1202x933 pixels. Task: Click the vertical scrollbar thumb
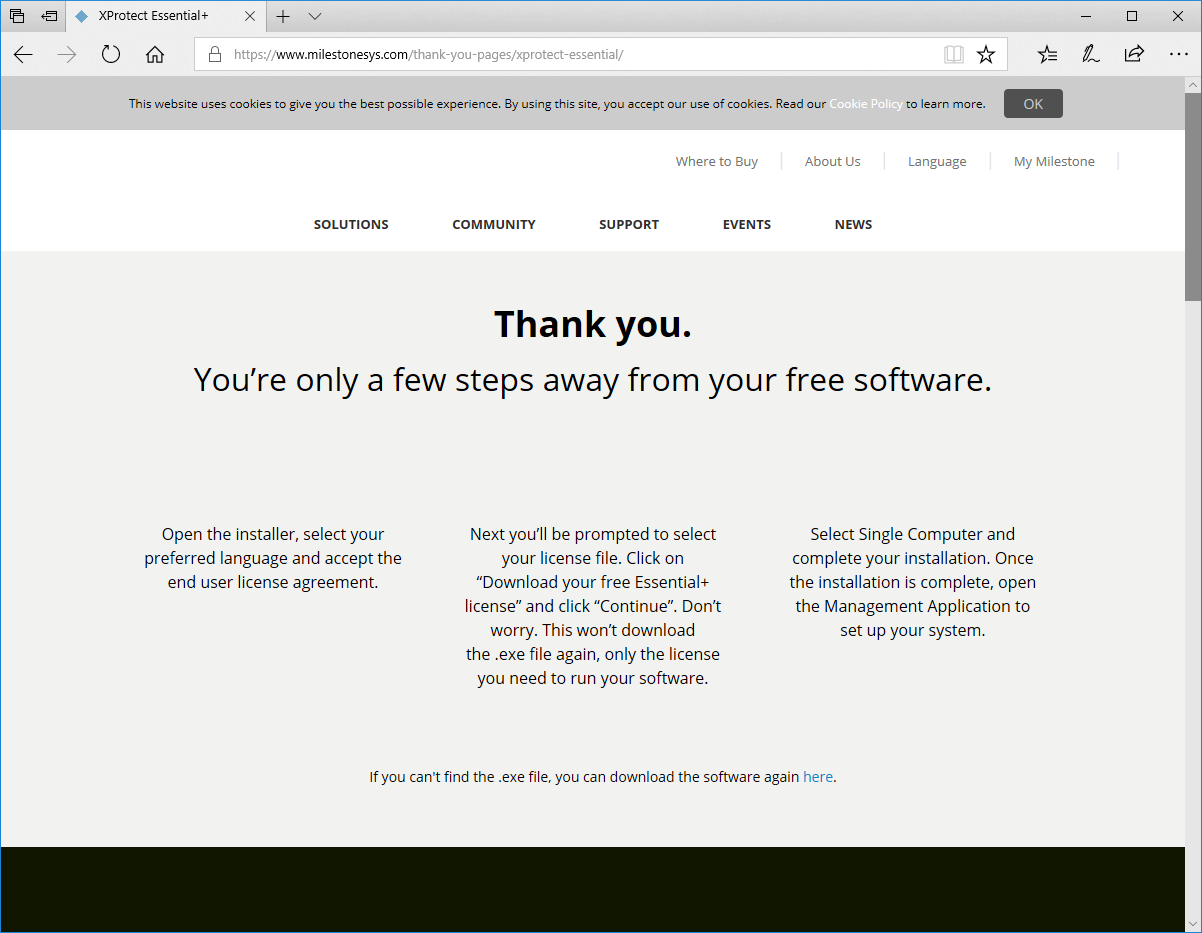1193,197
